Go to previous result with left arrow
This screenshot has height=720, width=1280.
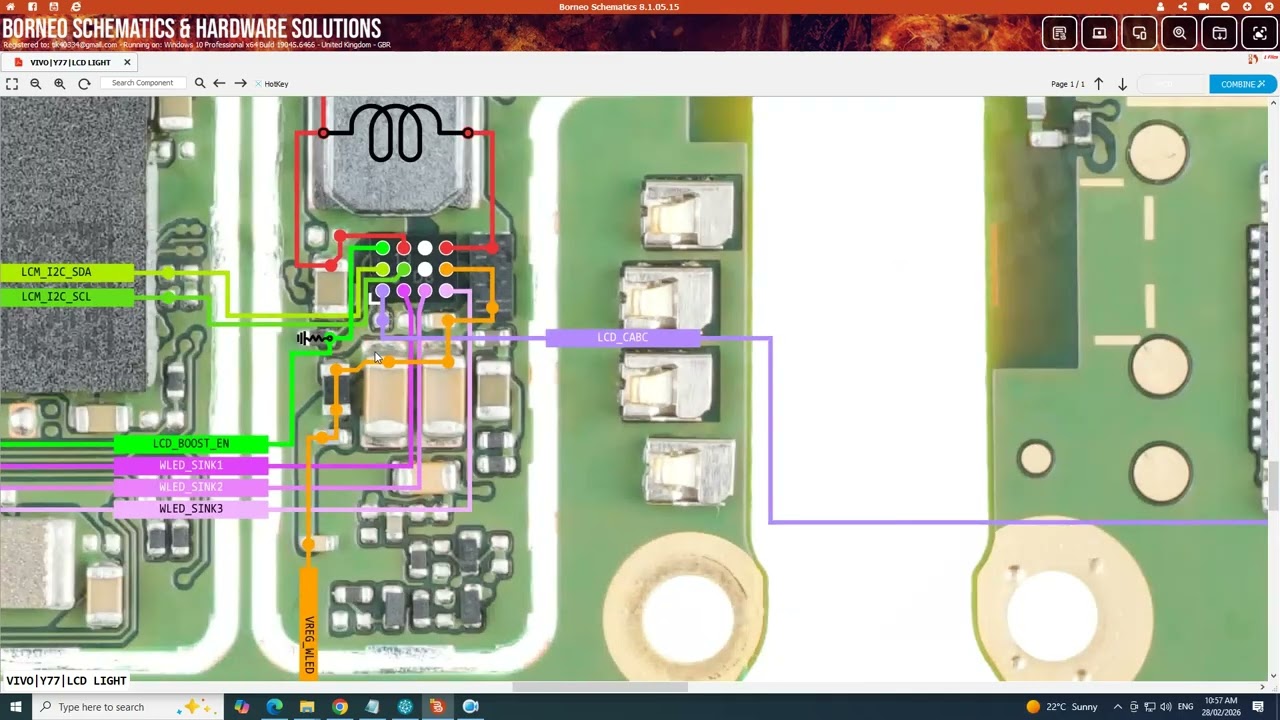[x=219, y=84]
